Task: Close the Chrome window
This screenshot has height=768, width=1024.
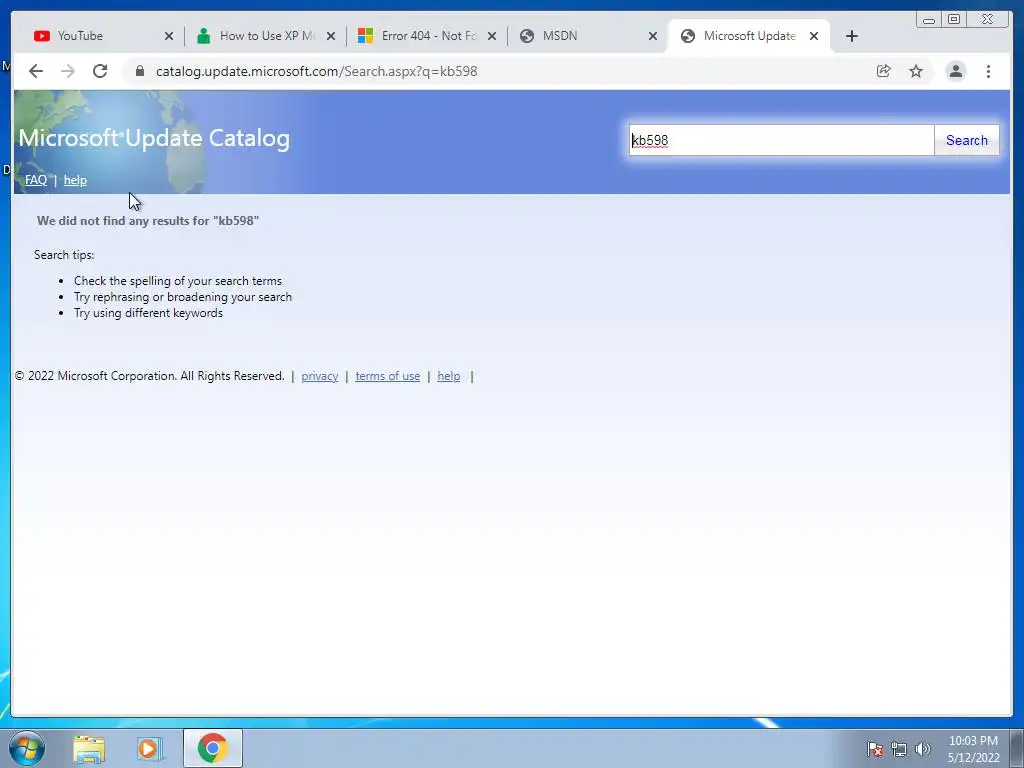Action: [987, 20]
